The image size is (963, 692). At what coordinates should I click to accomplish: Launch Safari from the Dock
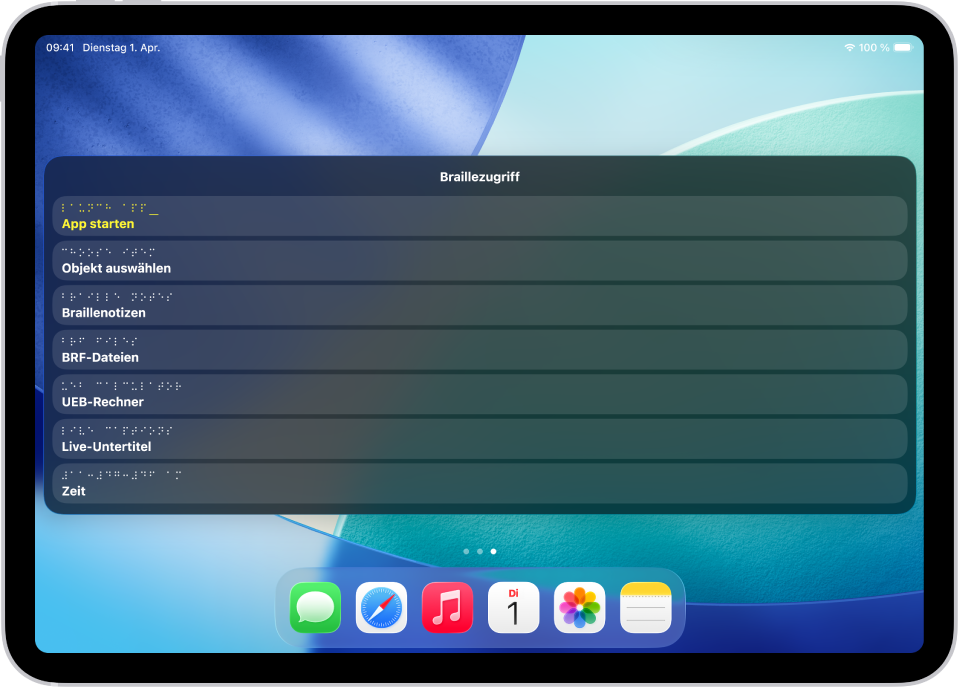coord(380,607)
